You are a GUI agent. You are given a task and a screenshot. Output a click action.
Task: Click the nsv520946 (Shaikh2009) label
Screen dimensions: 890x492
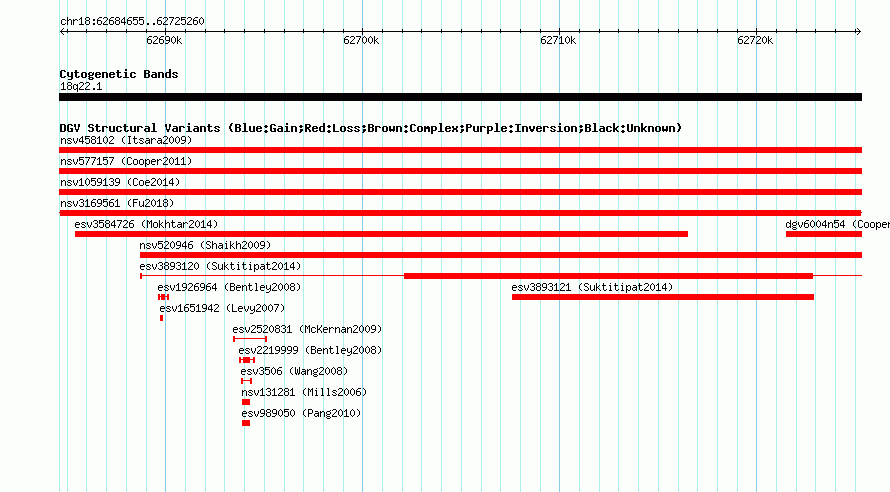205,245
